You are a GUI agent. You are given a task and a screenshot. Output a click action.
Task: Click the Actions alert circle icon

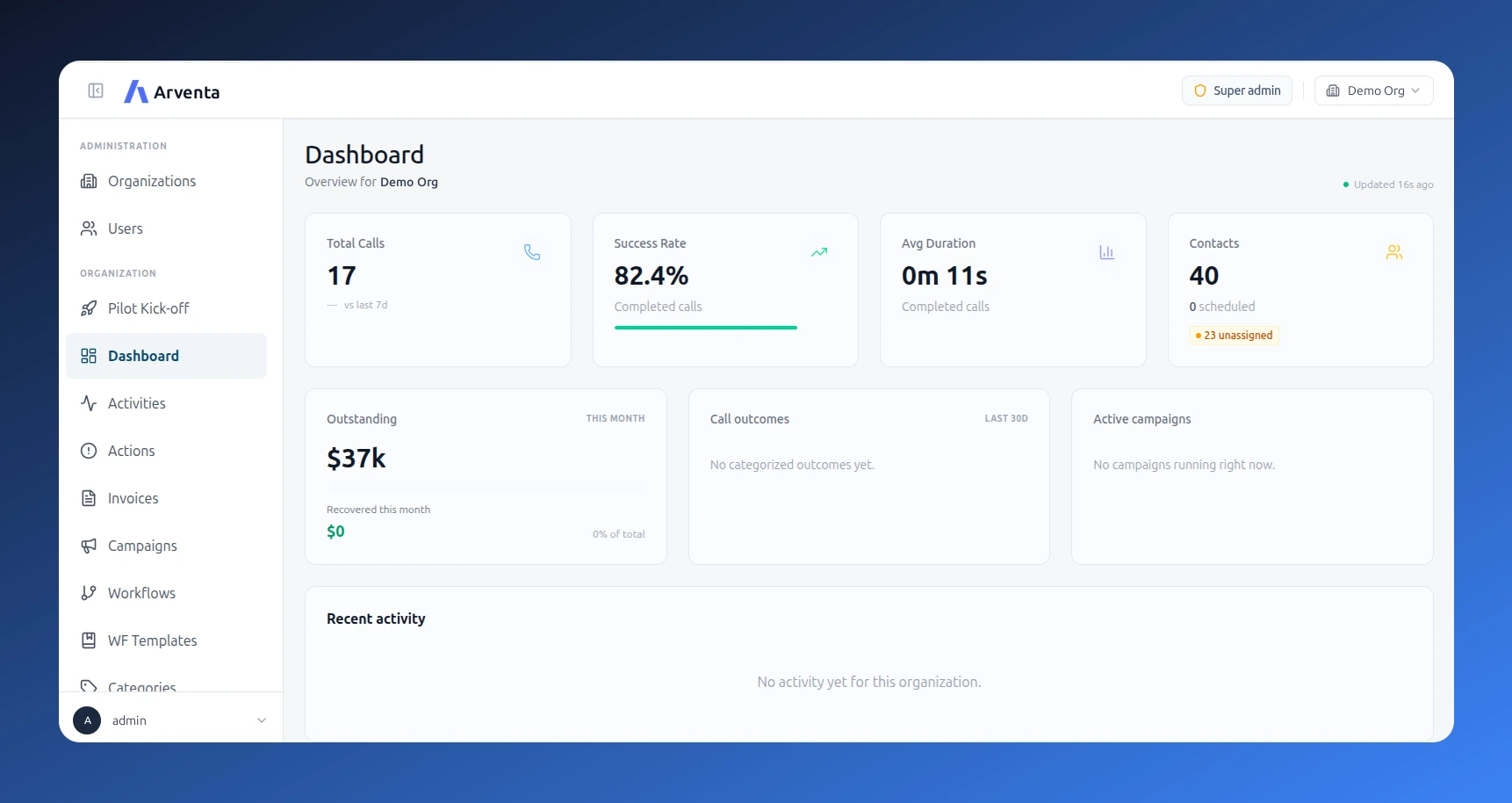click(89, 451)
